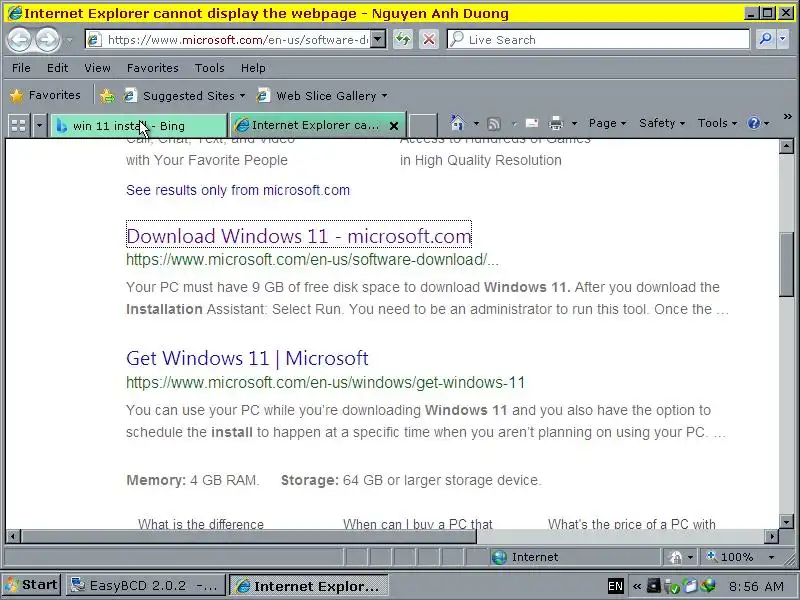The image size is (800, 600).
Task: Click the 8:56 AM system clock
Action: [x=756, y=586]
